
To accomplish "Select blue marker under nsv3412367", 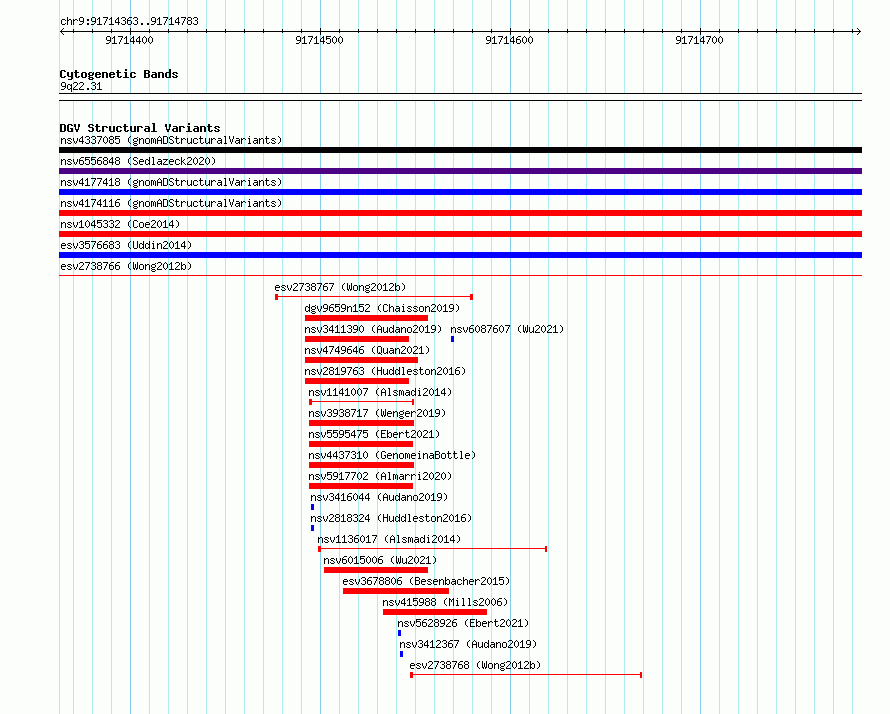I will (x=401, y=654).
